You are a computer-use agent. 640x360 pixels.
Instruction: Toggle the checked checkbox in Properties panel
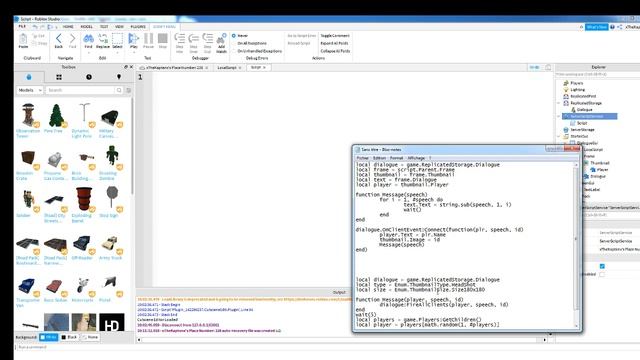pyautogui.click(x=602, y=266)
